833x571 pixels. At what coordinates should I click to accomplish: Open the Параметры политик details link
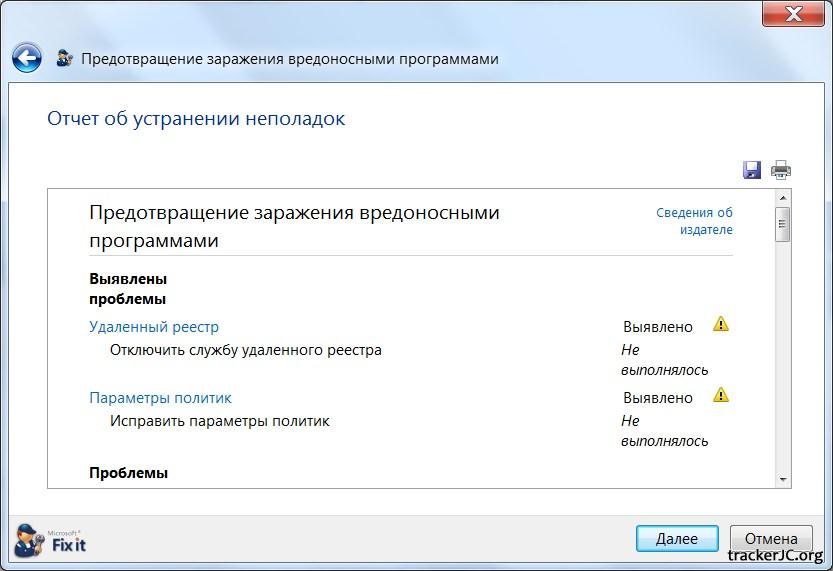160,398
